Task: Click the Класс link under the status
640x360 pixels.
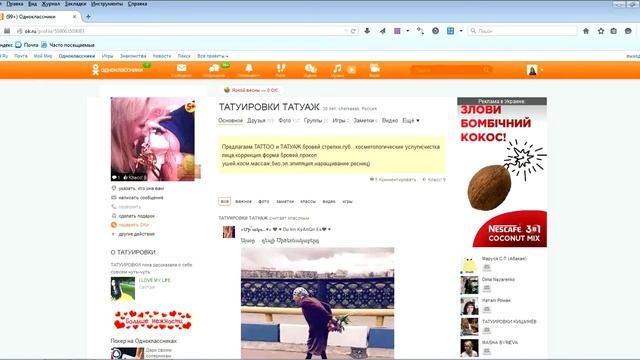Action: tap(434, 179)
